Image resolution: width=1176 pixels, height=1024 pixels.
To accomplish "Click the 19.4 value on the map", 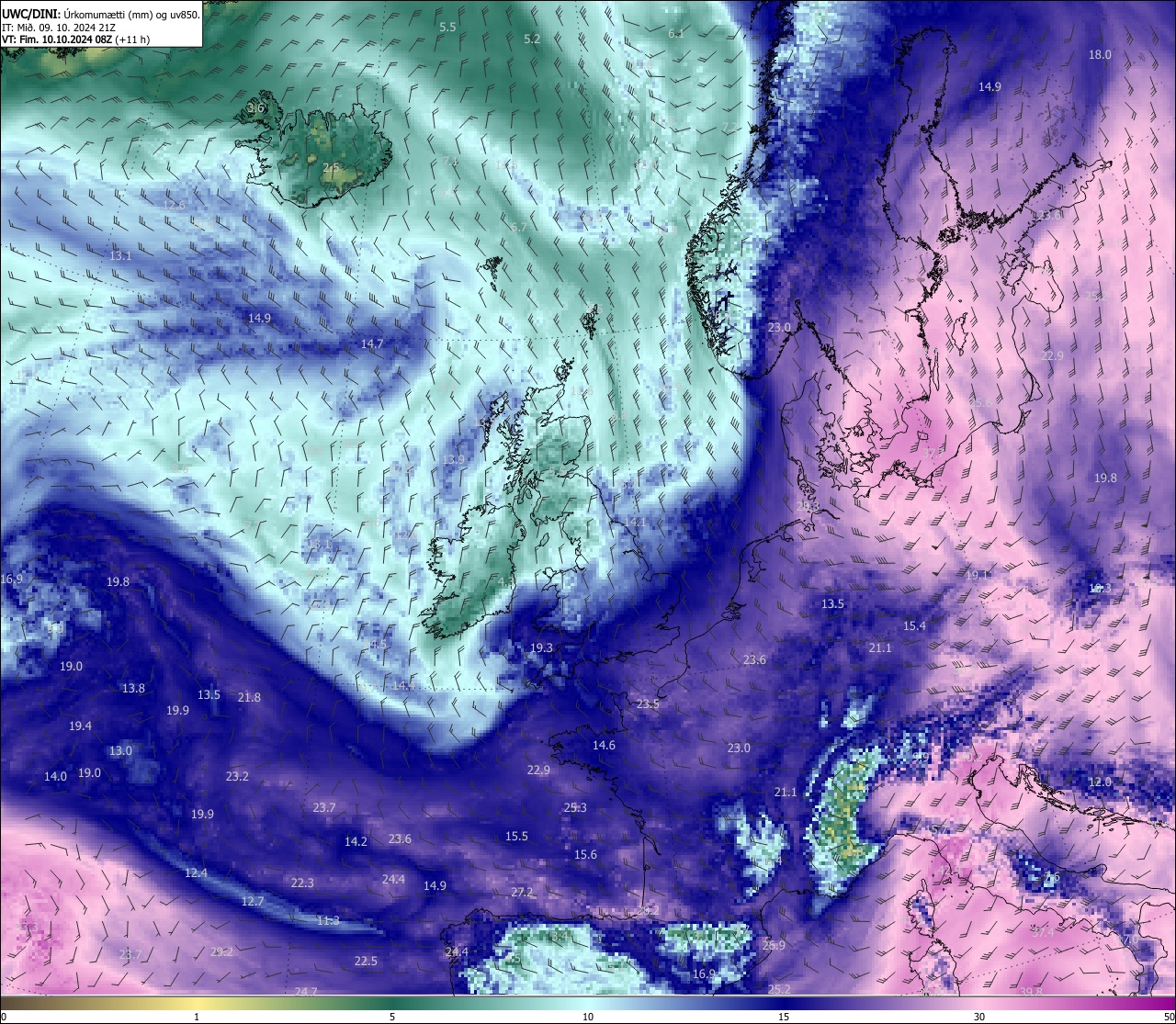I will [80, 726].
